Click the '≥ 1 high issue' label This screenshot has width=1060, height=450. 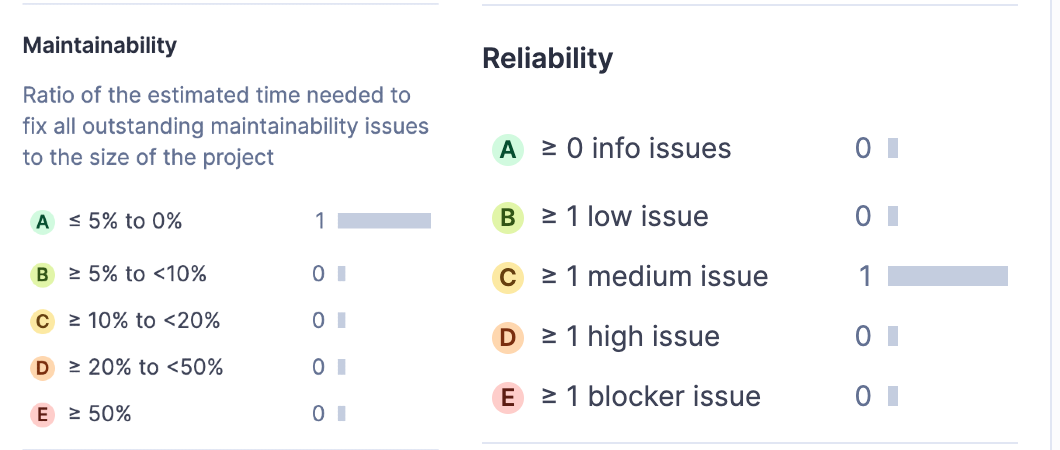click(x=630, y=337)
